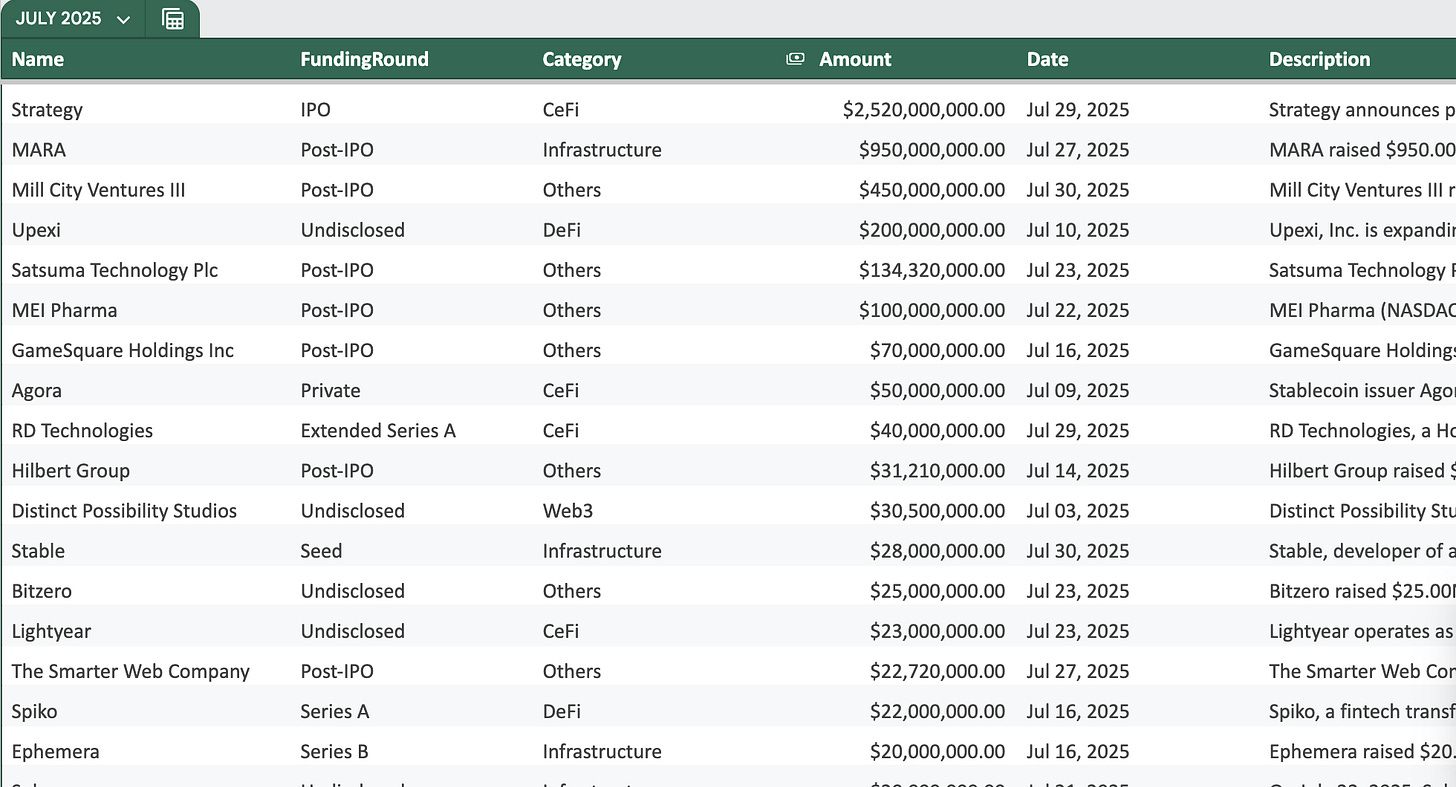Click the Private funding round cell

coord(330,390)
